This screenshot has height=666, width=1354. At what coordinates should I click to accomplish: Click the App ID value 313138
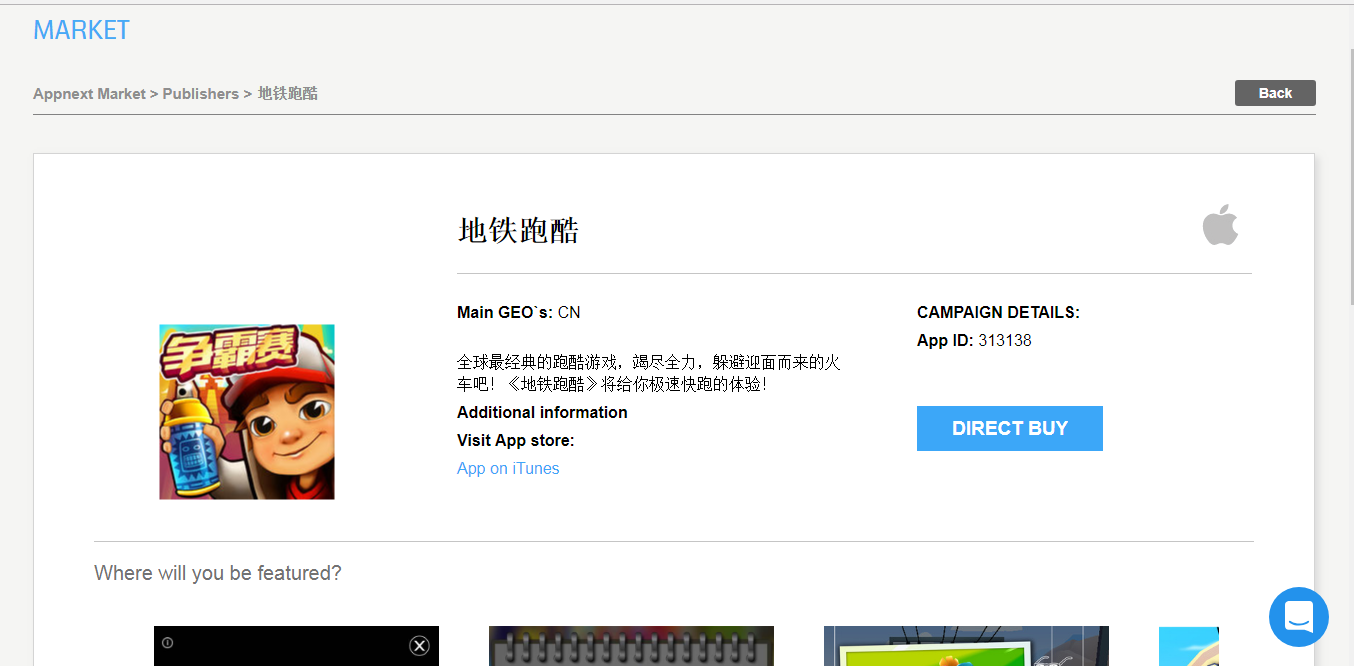pyautogui.click(x=1005, y=340)
